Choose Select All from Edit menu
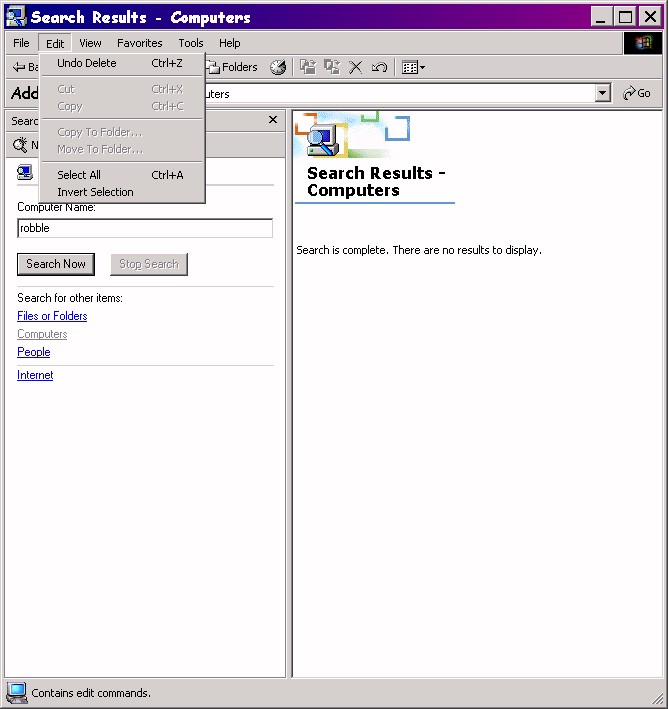The width and height of the screenshot is (668, 709). tap(123, 175)
